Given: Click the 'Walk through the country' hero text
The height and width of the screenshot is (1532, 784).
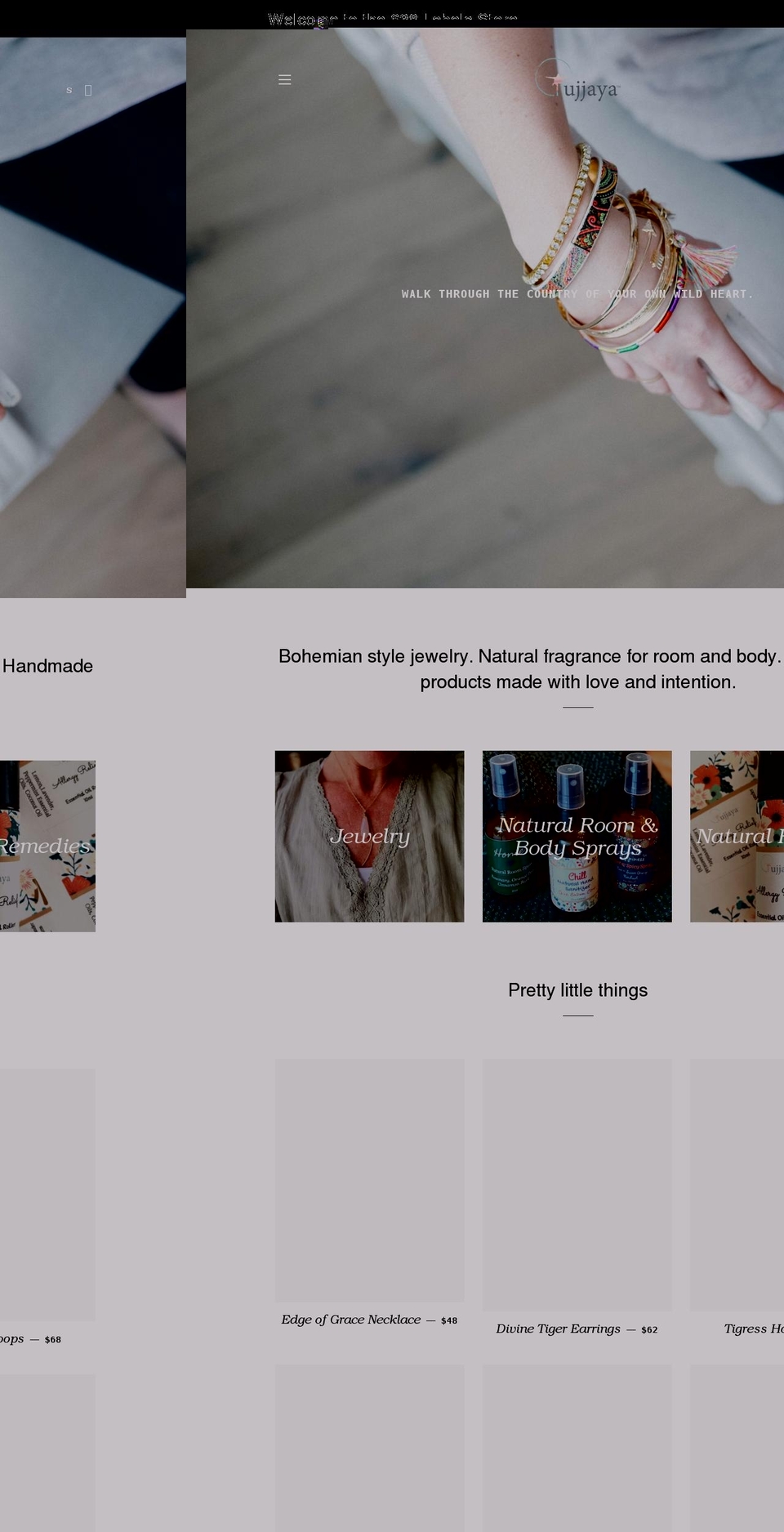Looking at the screenshot, I should [577, 294].
